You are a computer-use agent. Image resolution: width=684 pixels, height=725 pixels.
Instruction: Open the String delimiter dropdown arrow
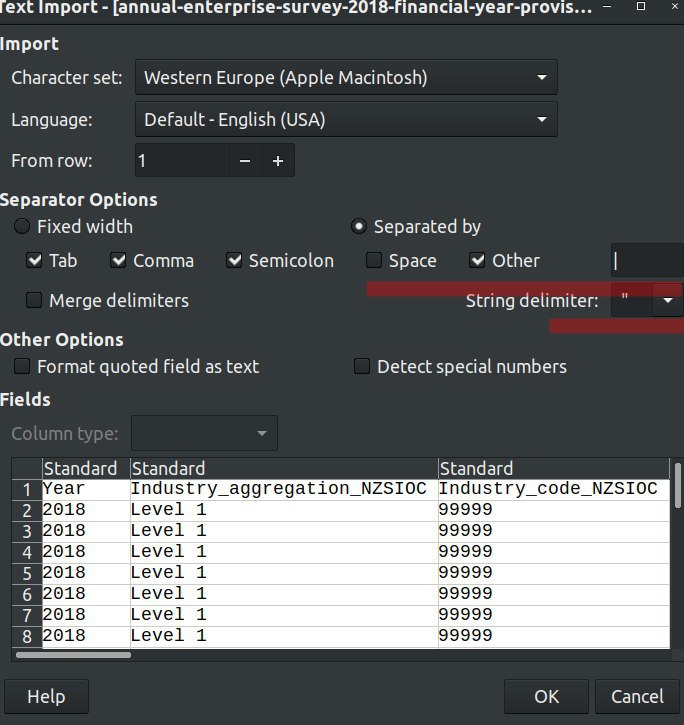(668, 301)
